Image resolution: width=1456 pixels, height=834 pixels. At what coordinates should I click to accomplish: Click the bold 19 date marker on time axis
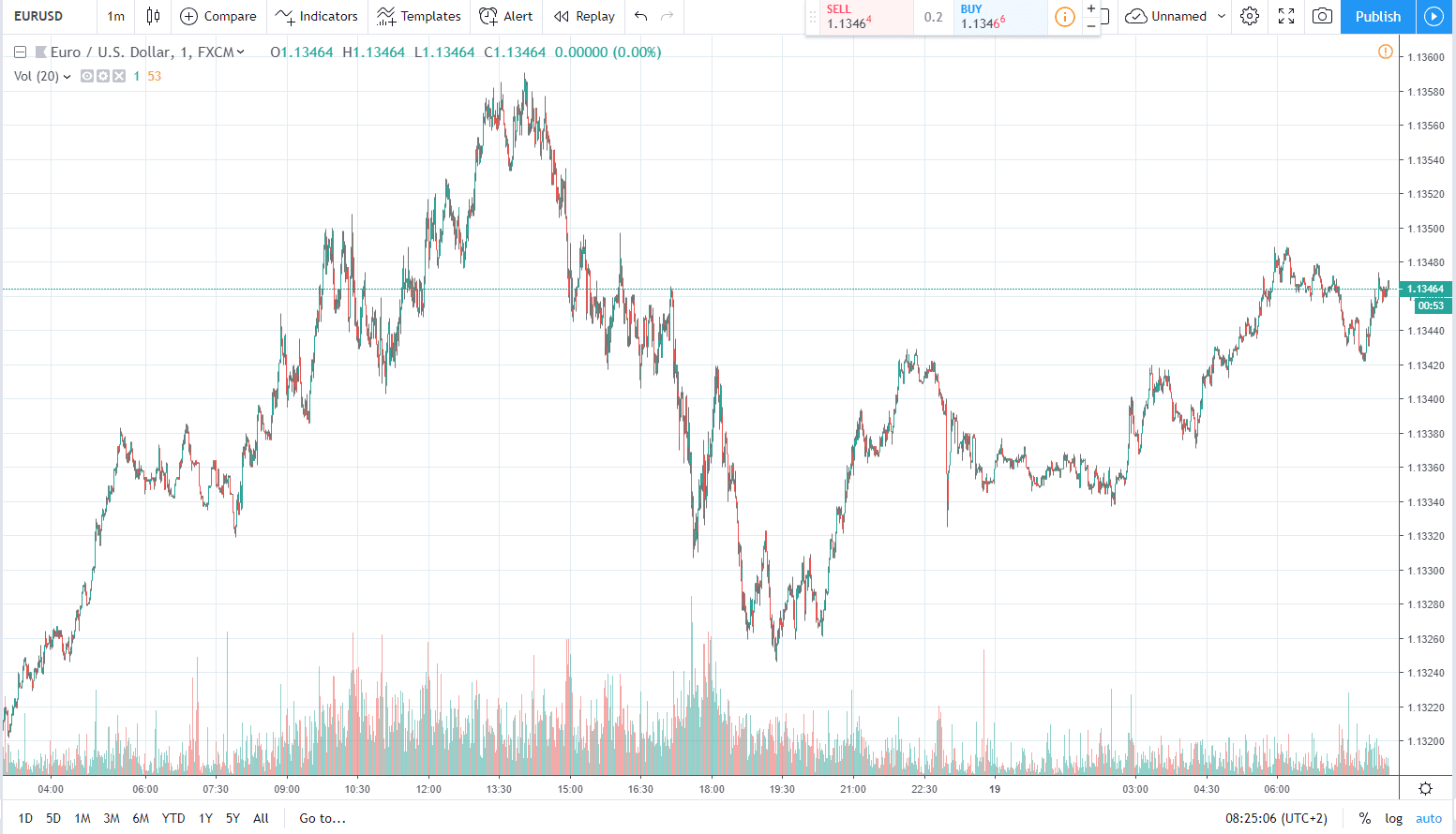(x=995, y=789)
